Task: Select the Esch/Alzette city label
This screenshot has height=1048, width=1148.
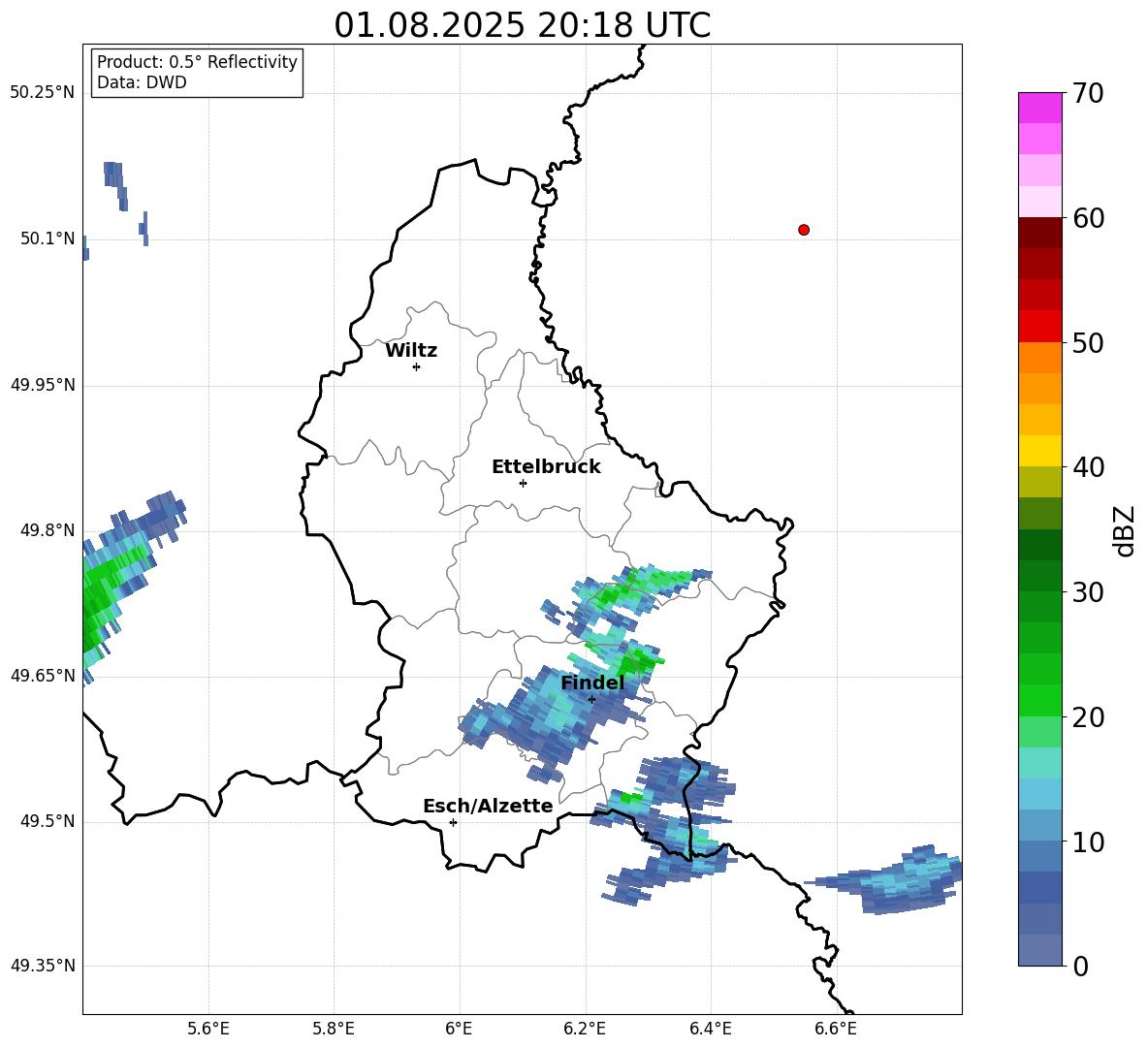Action: pos(488,806)
